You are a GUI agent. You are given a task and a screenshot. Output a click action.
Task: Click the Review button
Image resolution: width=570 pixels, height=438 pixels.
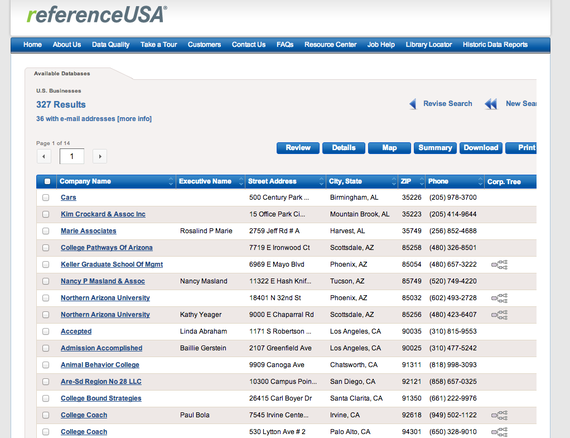point(298,148)
